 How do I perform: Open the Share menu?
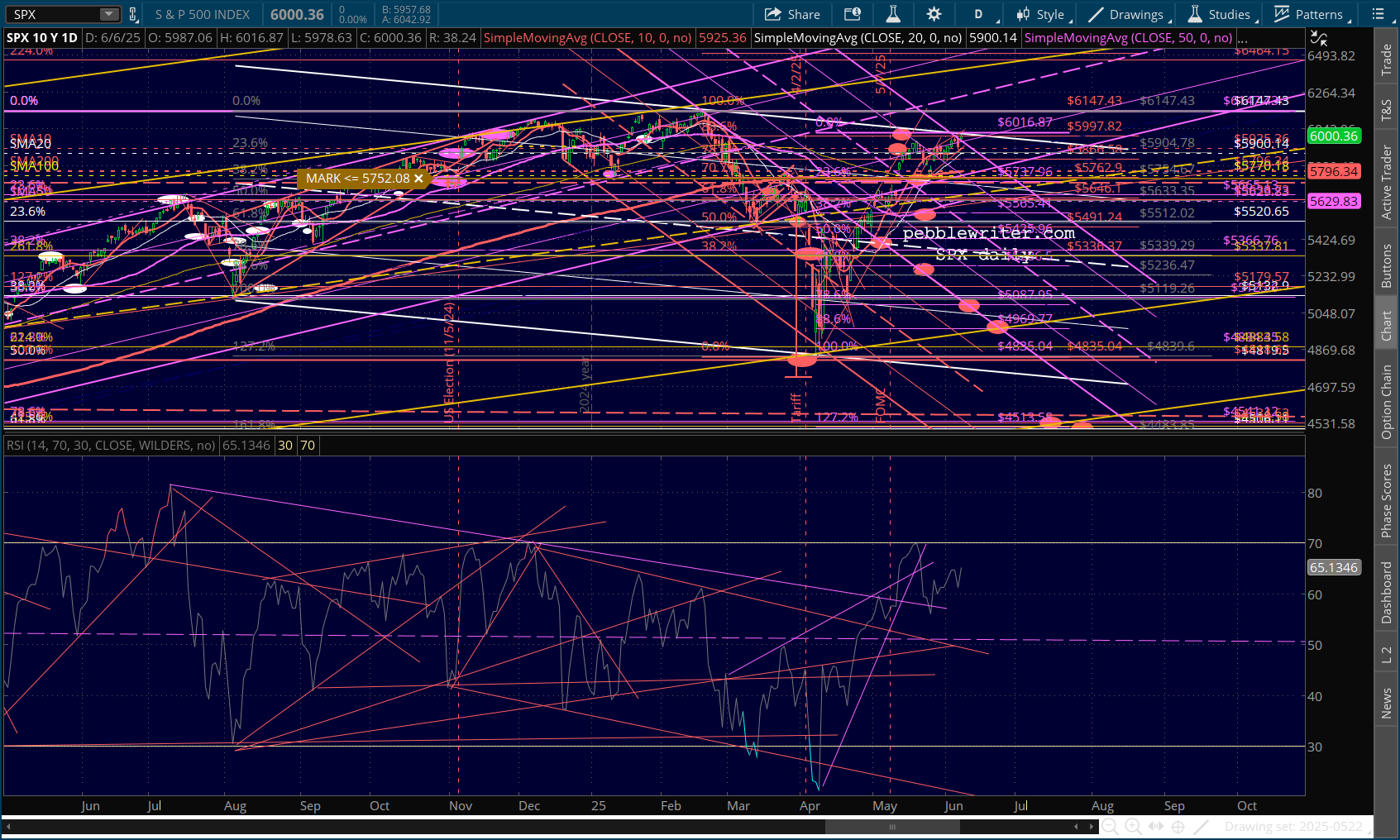[792, 14]
